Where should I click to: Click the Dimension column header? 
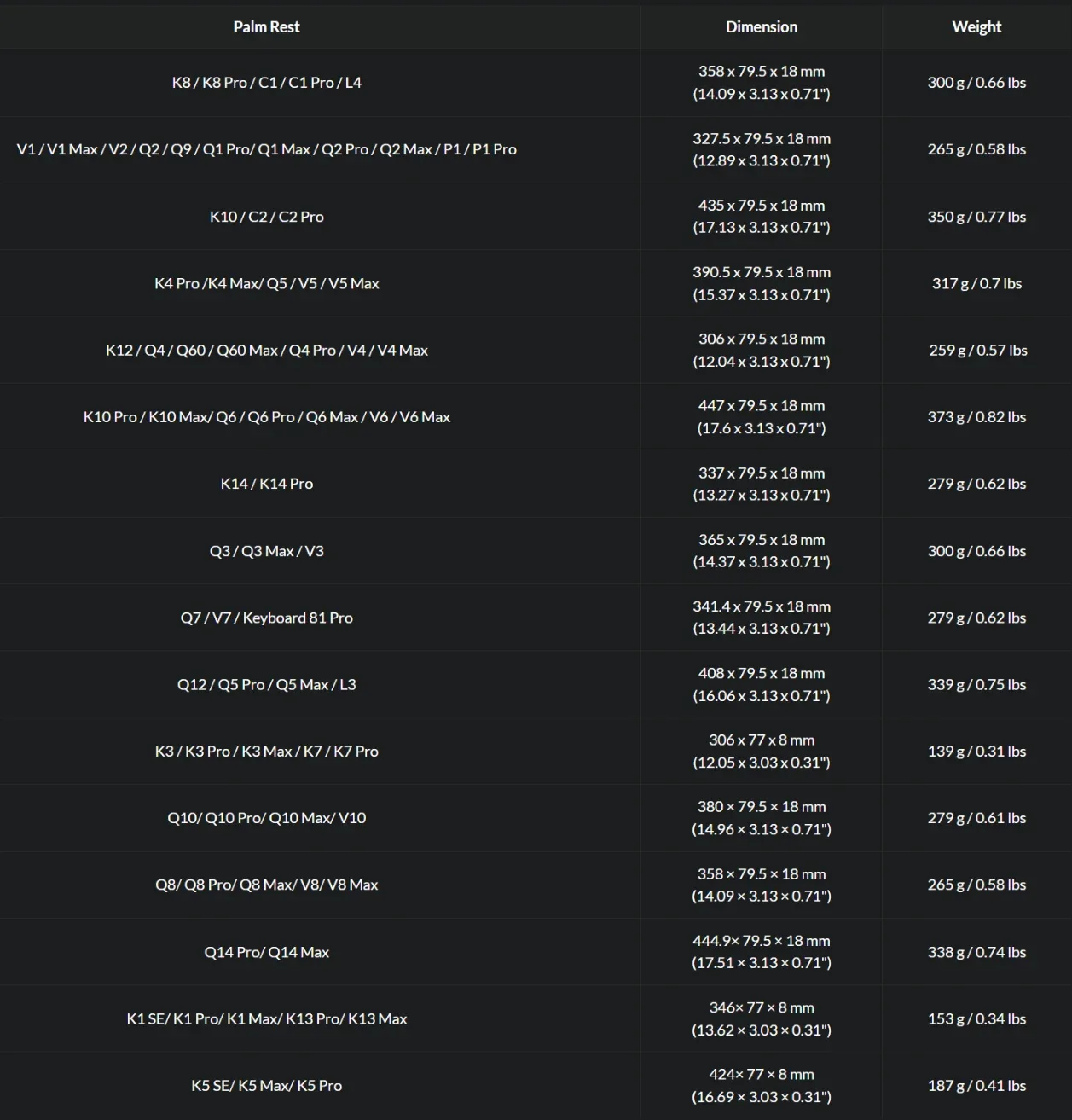point(762,27)
